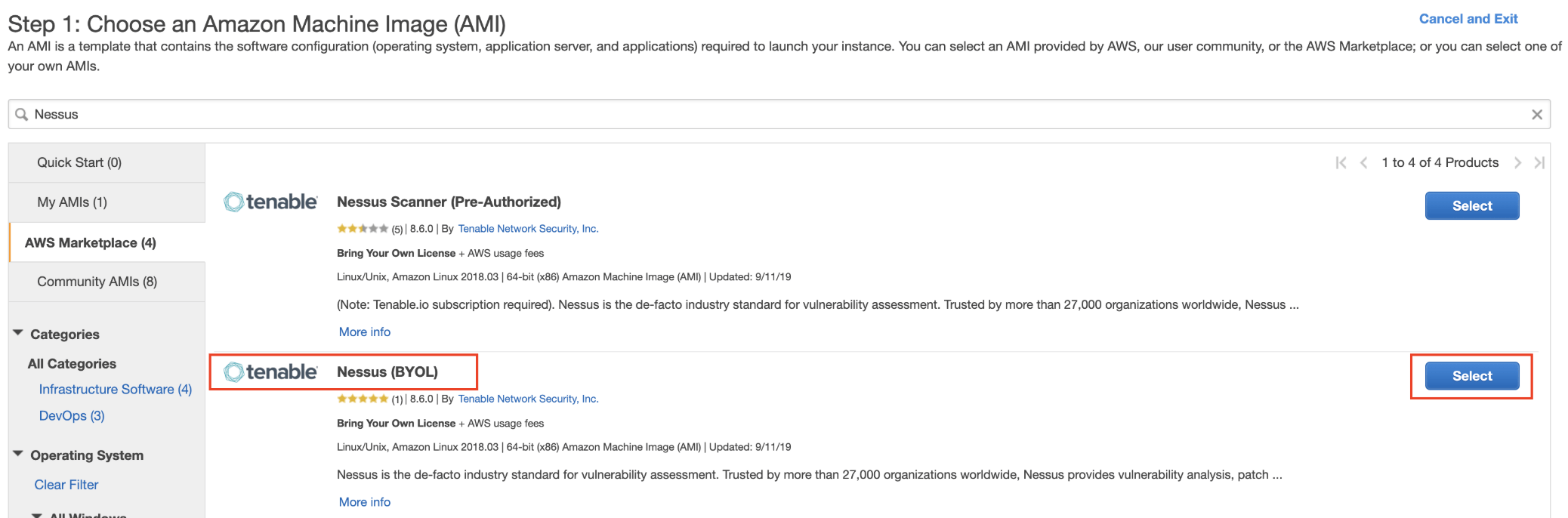Screen dimensions: 1568x518
Task: Click tenable logo for Nessus (BYOL)
Action: [270, 372]
